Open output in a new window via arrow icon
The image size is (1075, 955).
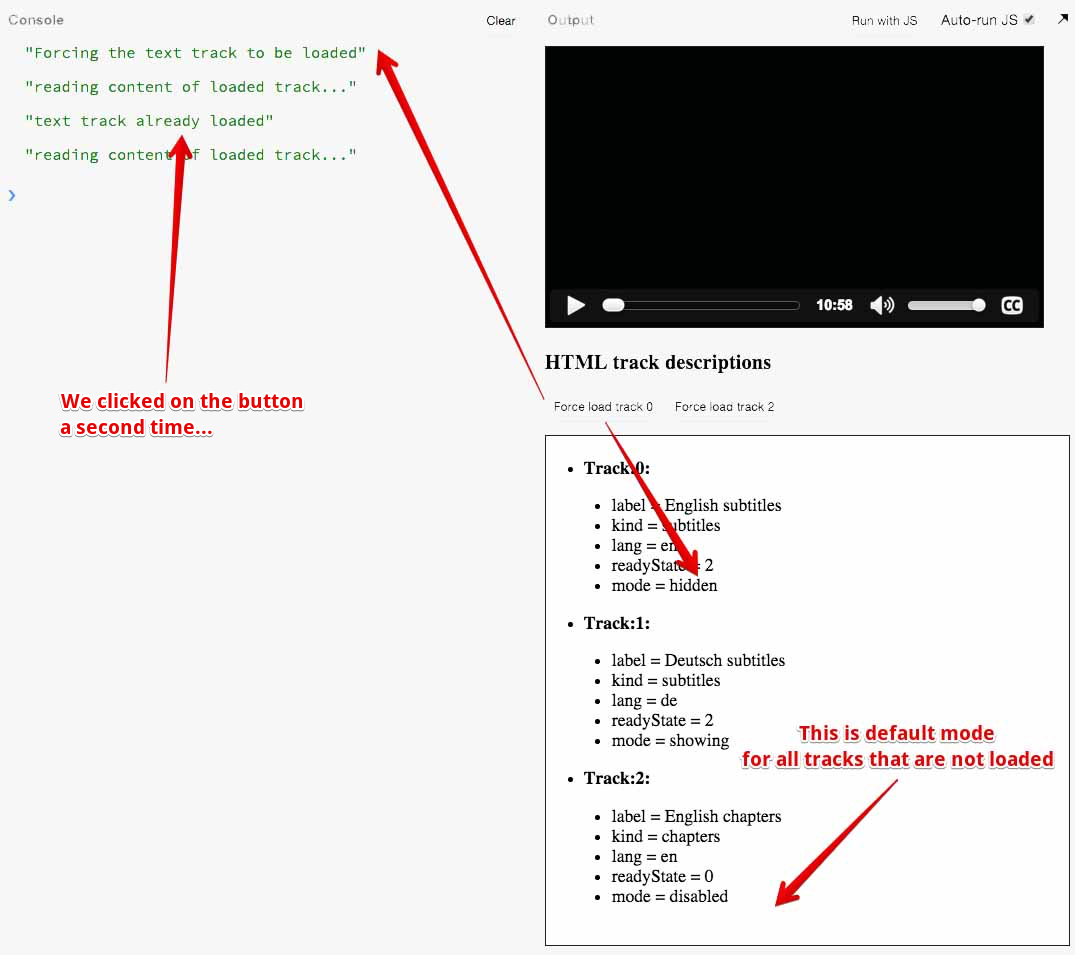(1062, 18)
